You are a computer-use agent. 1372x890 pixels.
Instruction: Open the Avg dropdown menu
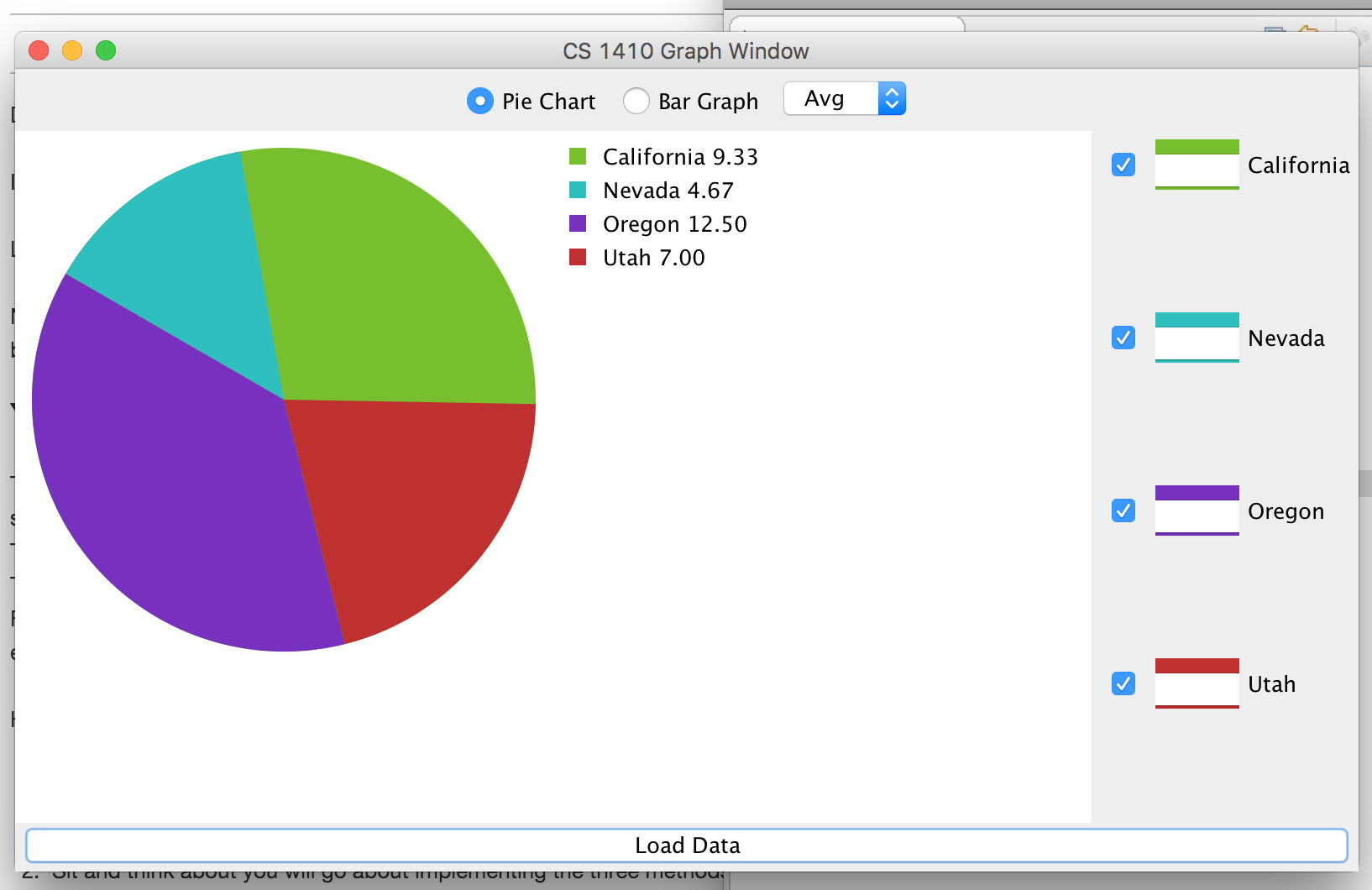coord(845,98)
